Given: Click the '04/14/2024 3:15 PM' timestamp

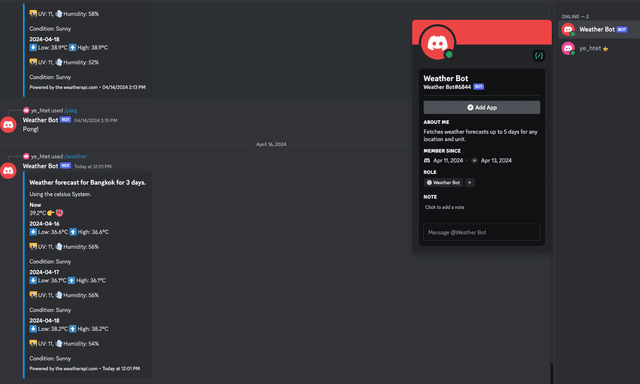Looking at the screenshot, I should click(96, 120).
